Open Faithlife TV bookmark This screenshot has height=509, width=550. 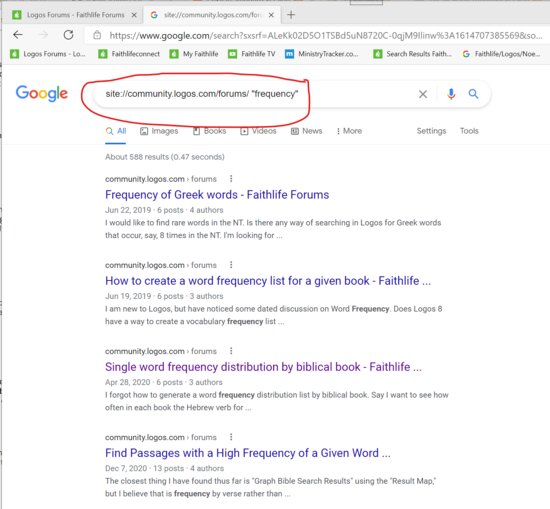[x=252, y=54]
